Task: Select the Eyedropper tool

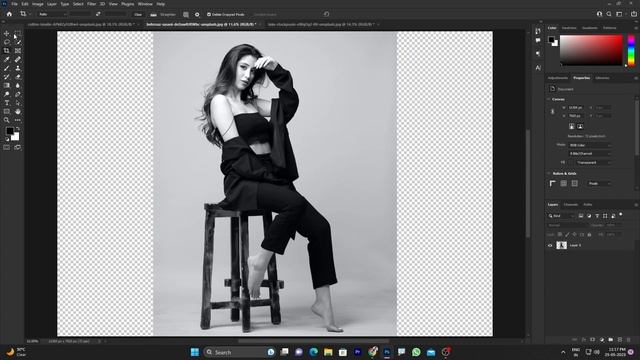Action: point(7,60)
